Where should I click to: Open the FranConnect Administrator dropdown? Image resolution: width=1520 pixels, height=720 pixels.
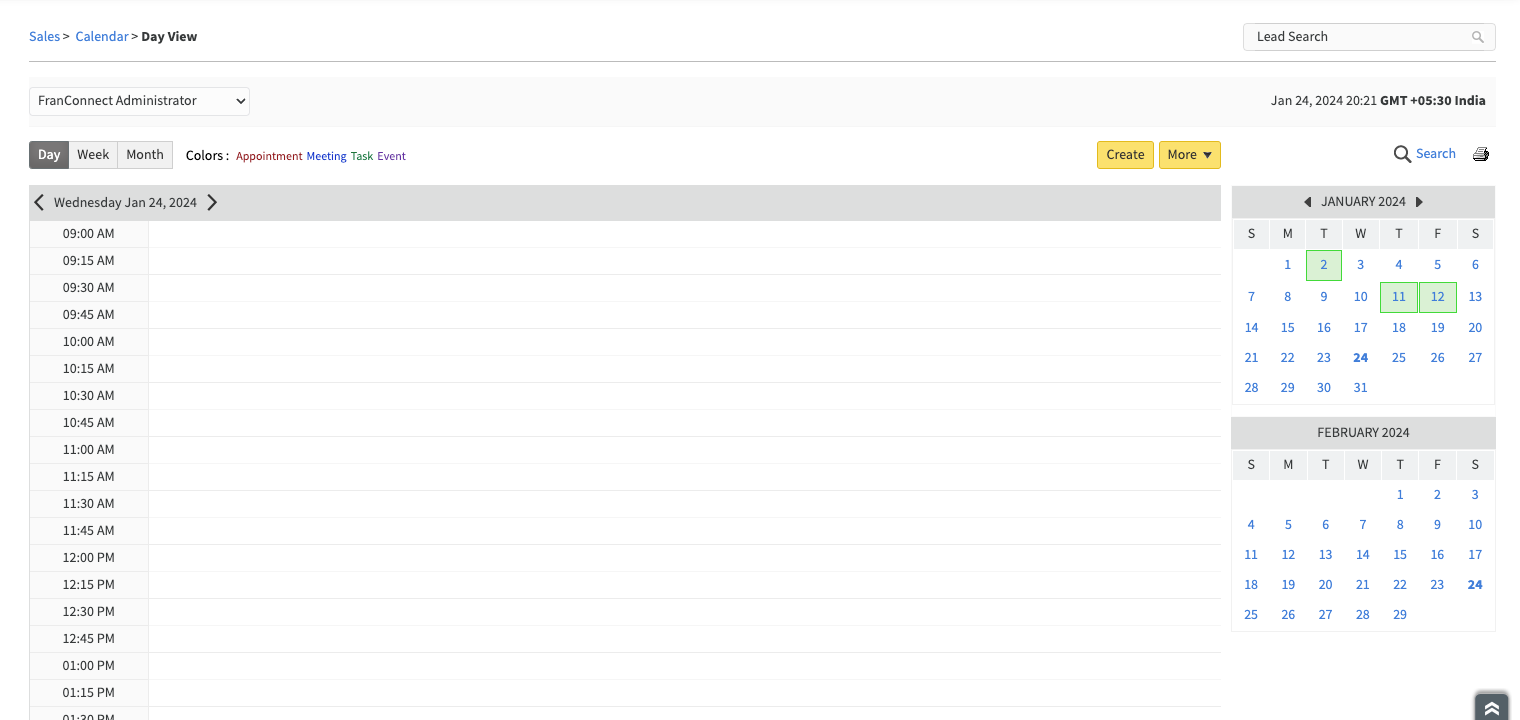pyautogui.click(x=139, y=101)
